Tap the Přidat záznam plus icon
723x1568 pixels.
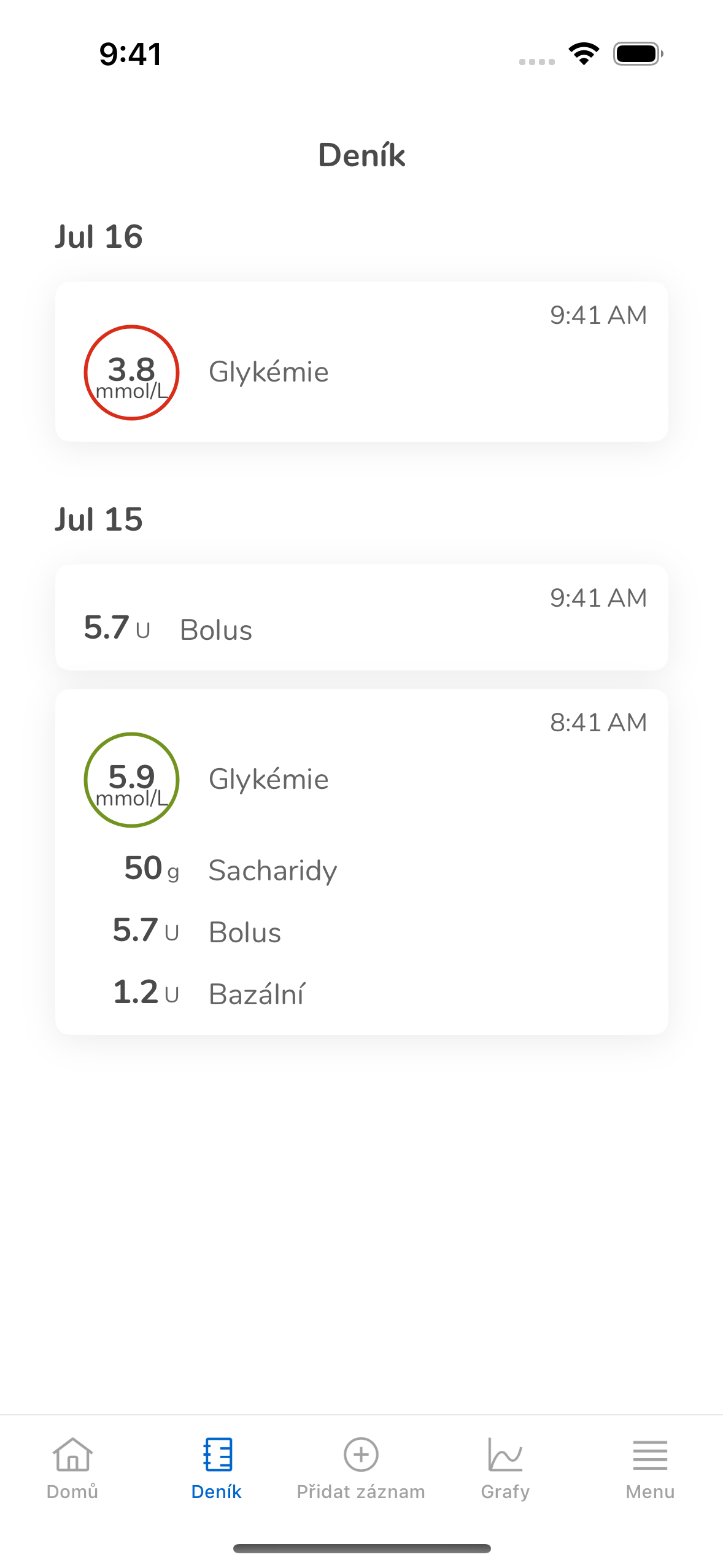click(361, 1454)
